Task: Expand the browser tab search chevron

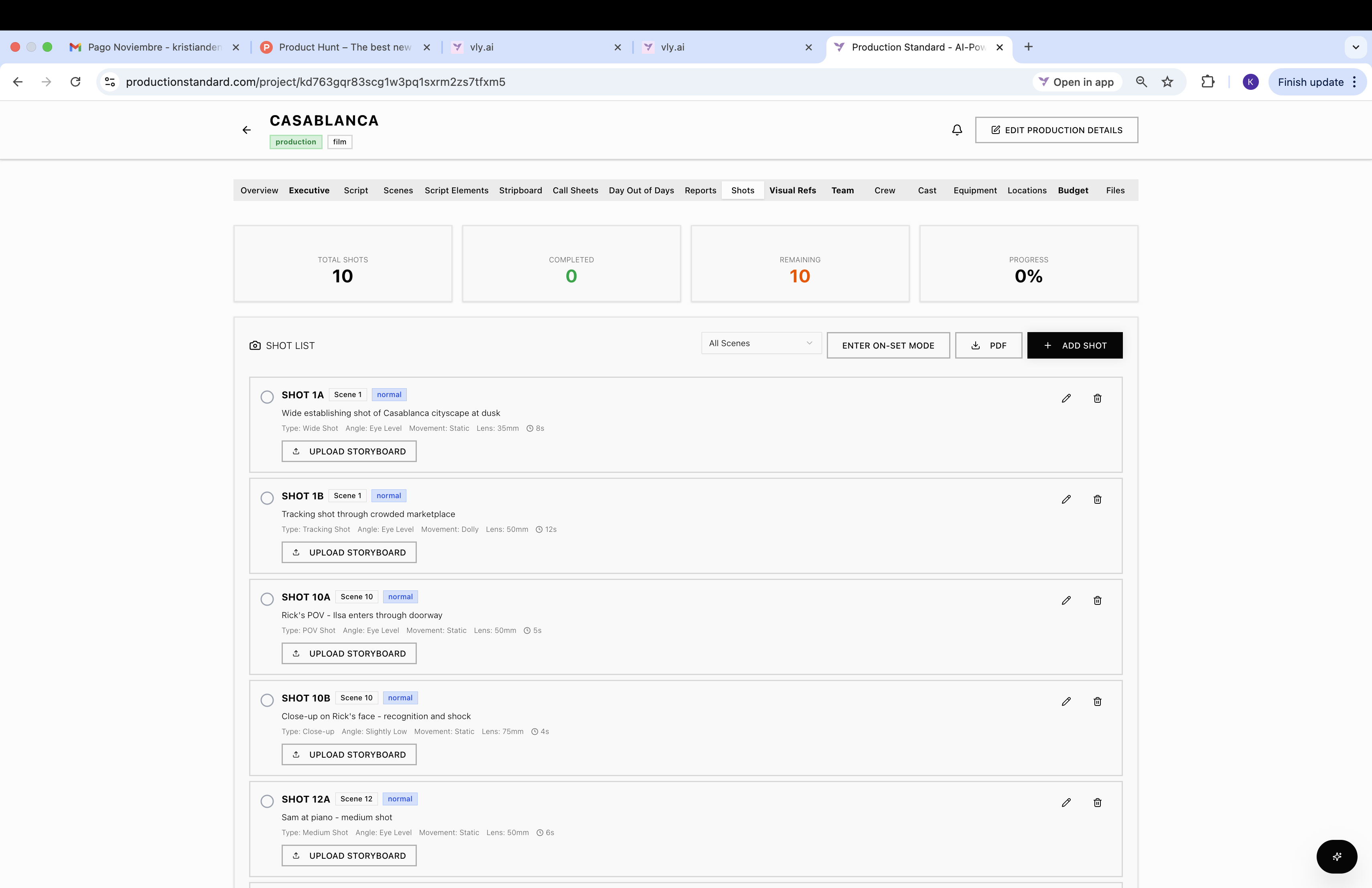Action: click(x=1355, y=47)
